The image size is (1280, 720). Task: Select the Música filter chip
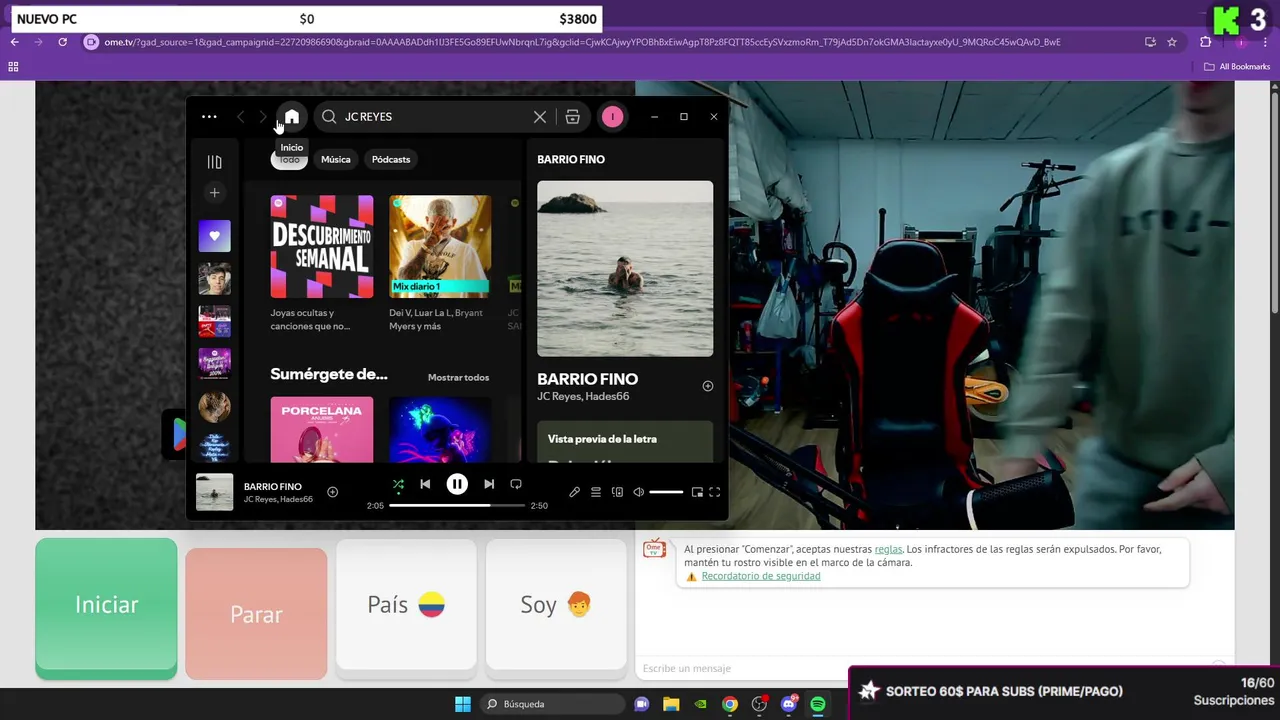pos(336,159)
